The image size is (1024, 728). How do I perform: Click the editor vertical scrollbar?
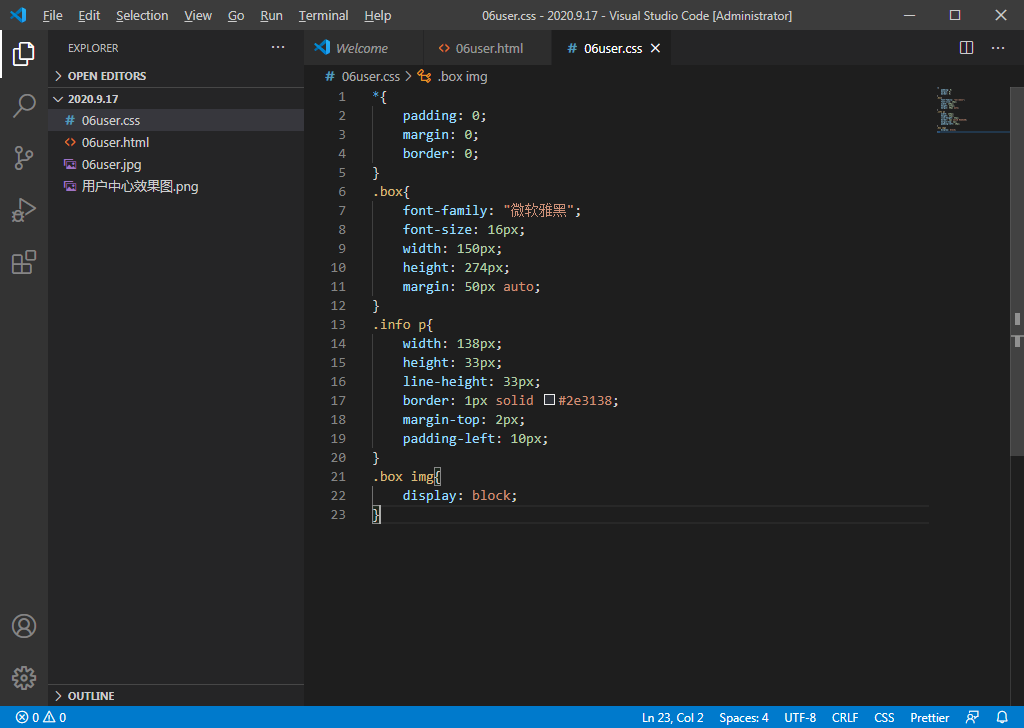tap(1017, 272)
